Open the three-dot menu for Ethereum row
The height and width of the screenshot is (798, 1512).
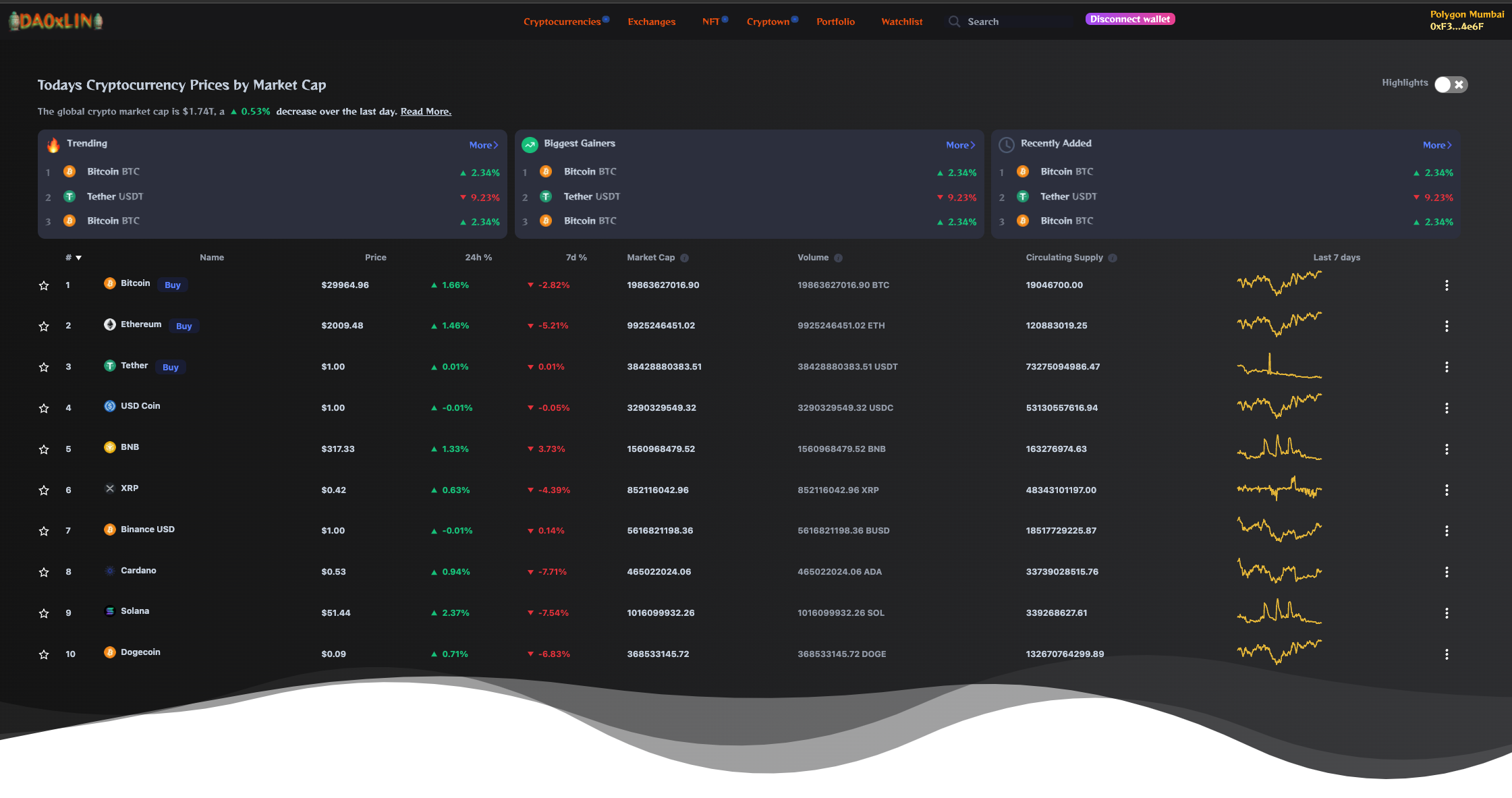(1447, 326)
